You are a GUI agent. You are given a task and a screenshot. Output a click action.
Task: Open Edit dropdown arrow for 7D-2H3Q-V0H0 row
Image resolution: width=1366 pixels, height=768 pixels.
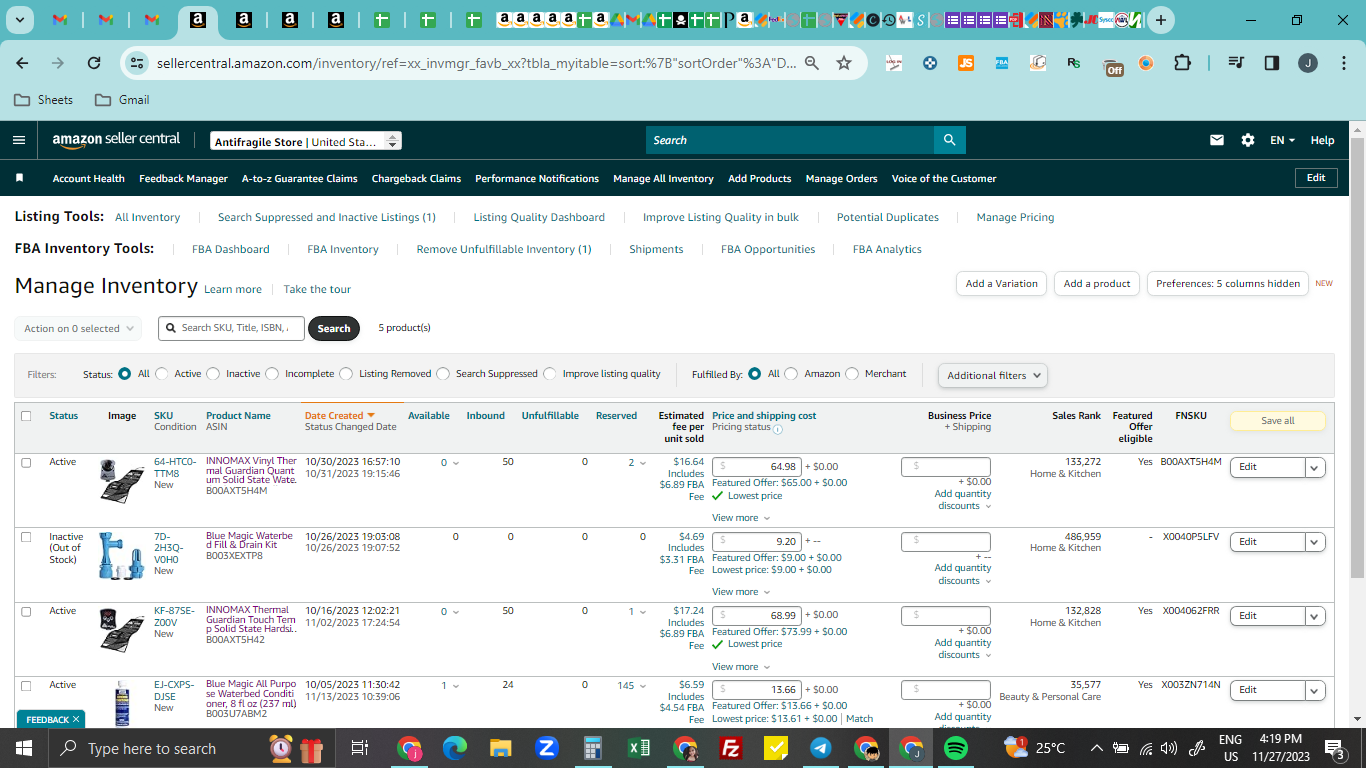[x=1315, y=542]
